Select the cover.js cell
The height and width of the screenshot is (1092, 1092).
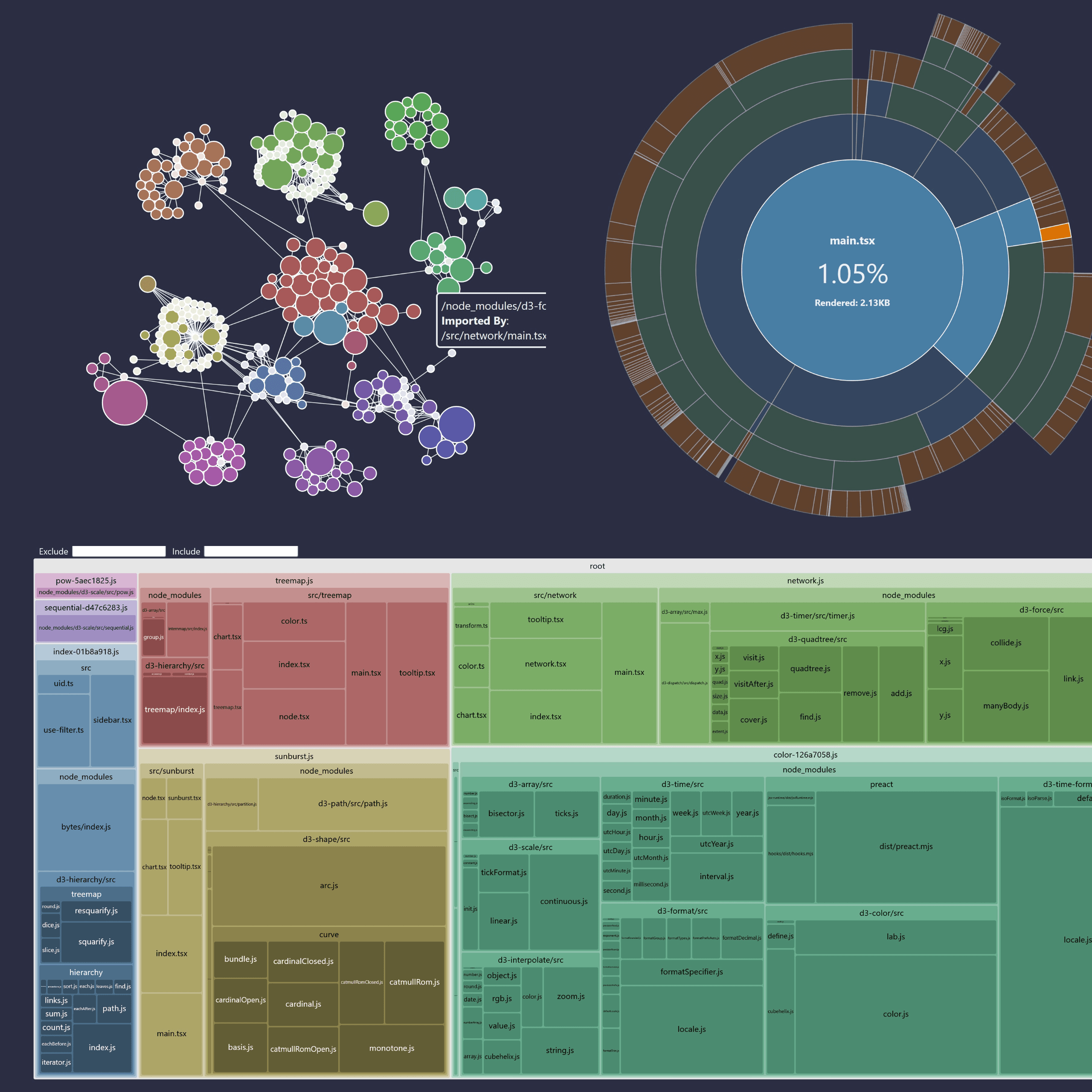pyautogui.click(x=753, y=720)
